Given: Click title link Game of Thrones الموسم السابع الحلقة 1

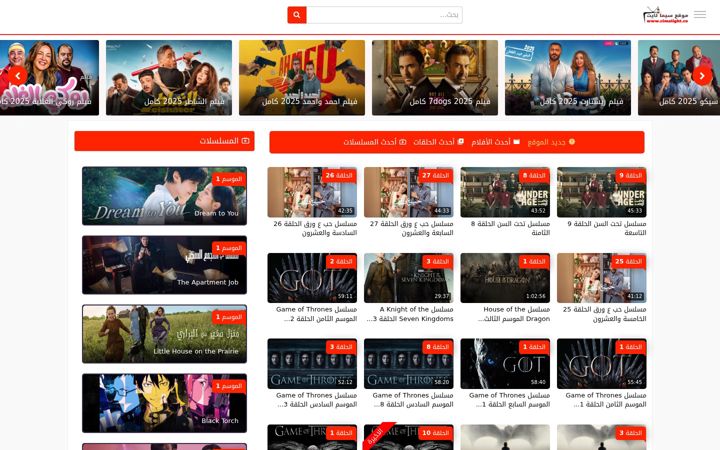Looking at the screenshot, I should coord(509,399).
